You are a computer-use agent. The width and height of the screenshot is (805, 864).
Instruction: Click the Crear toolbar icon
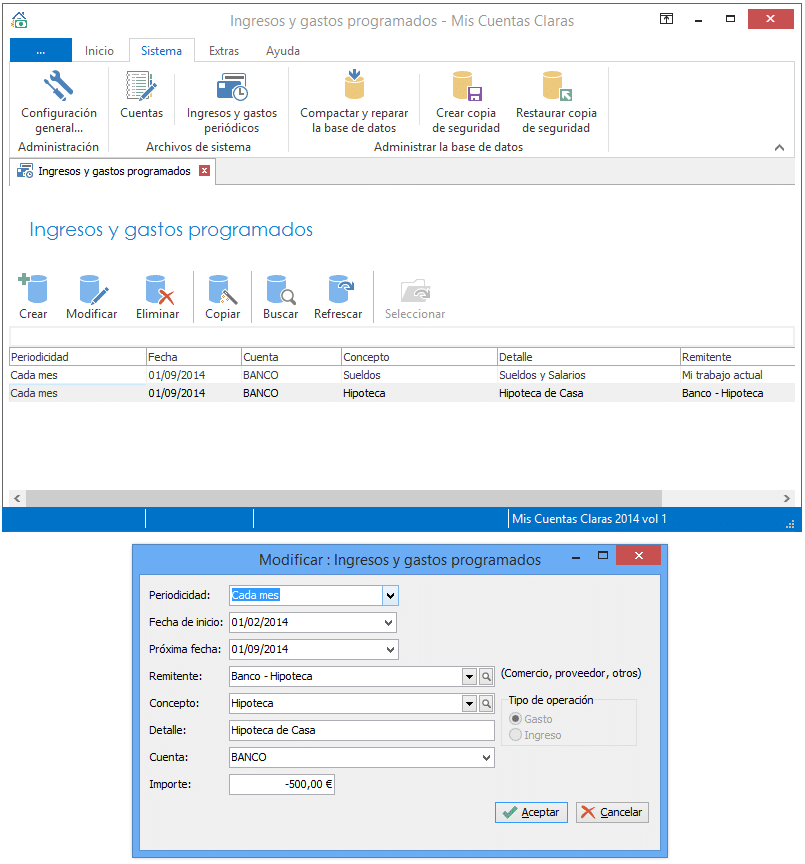(x=33, y=296)
